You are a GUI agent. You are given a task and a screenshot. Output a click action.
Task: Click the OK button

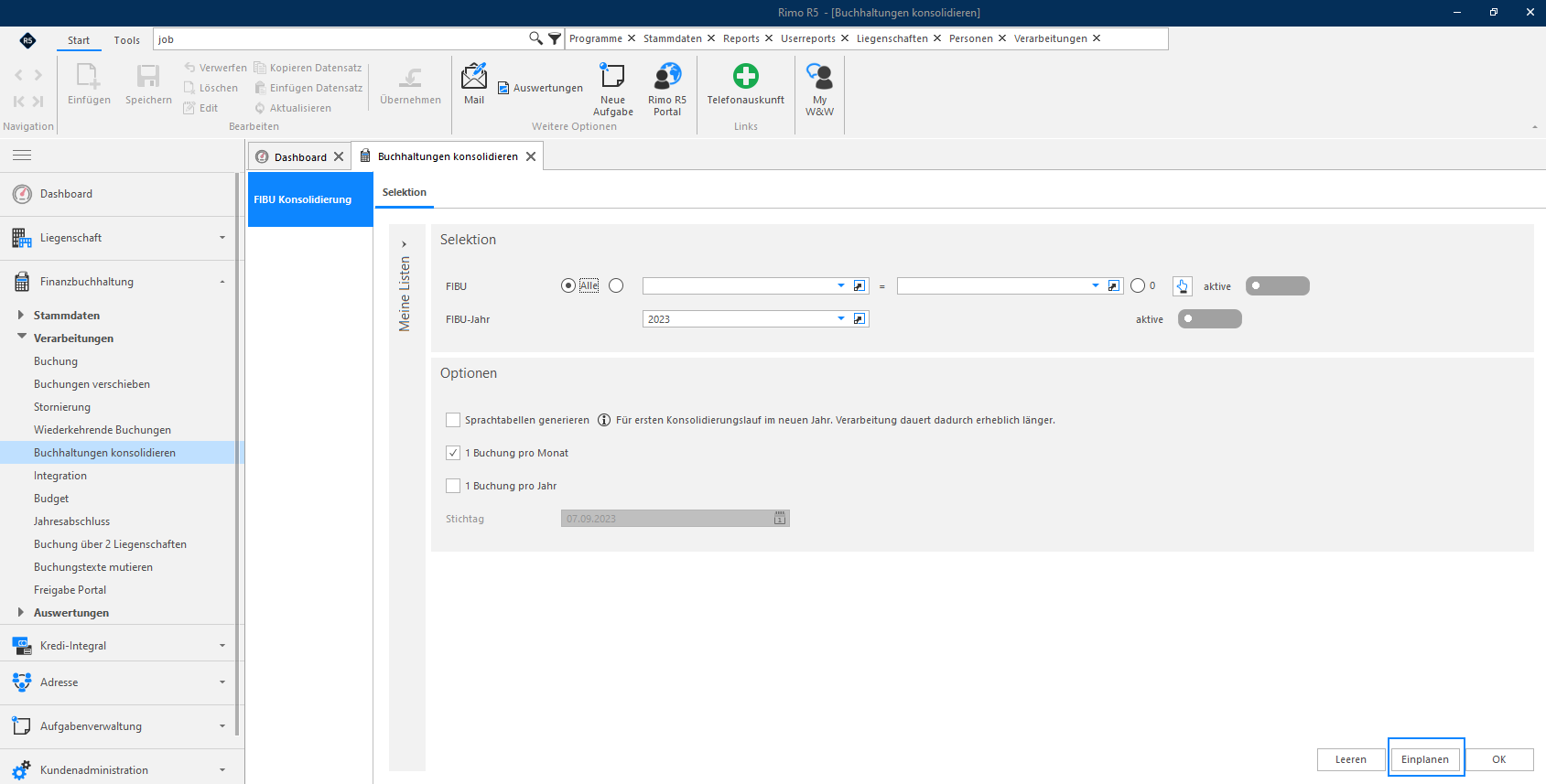[1499, 759]
